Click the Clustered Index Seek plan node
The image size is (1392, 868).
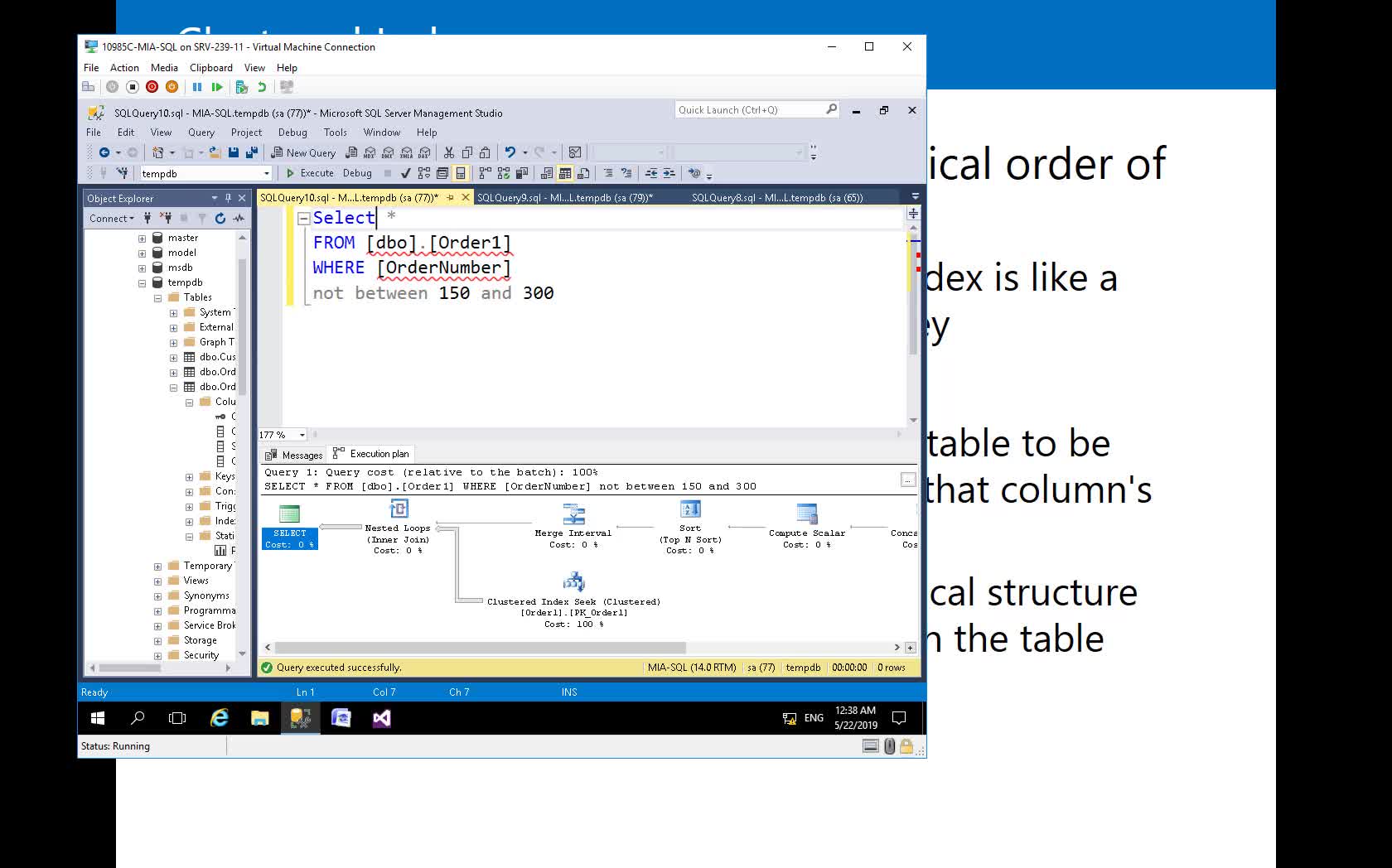tap(573, 600)
